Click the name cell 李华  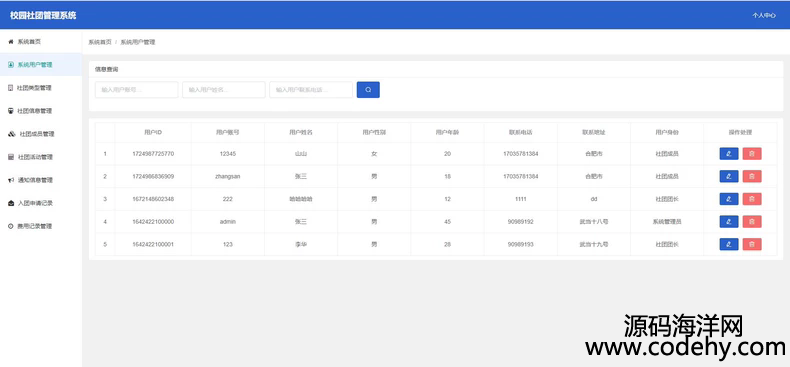pyautogui.click(x=301, y=244)
